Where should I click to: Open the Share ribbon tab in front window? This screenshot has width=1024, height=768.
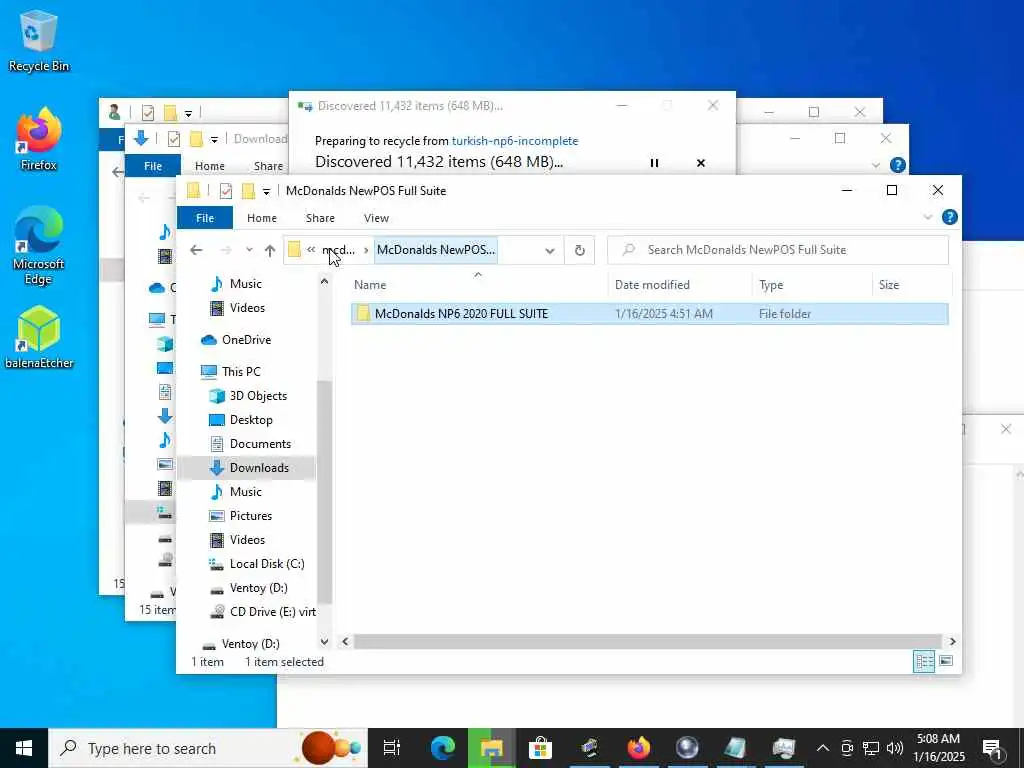[320, 218]
